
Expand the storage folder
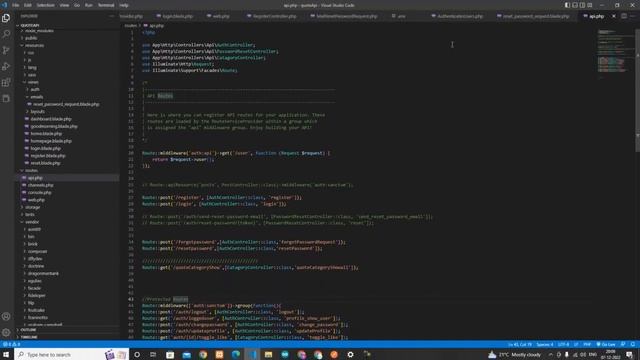(x=33, y=207)
